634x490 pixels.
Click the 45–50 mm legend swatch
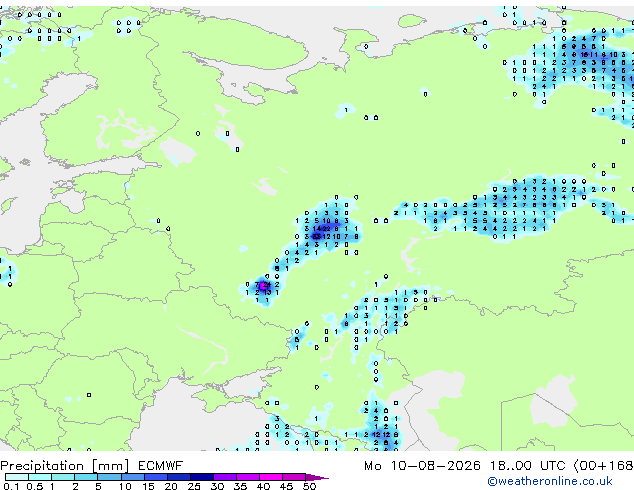pos(294,477)
